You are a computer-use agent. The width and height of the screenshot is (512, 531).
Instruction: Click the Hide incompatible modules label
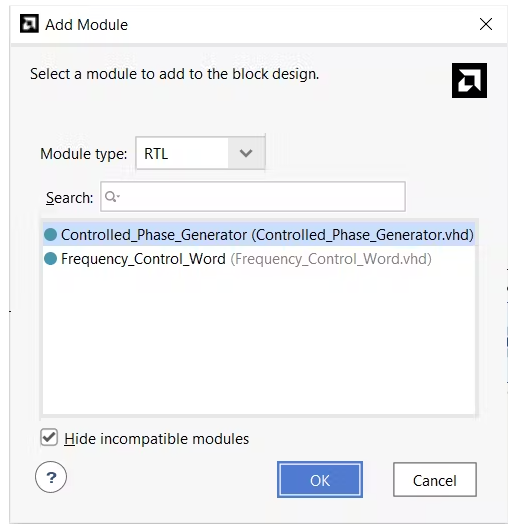tap(156, 439)
